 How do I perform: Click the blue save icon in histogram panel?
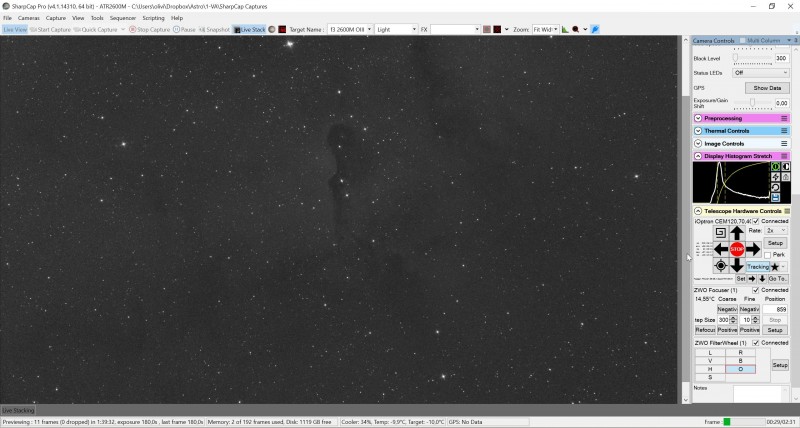click(776, 197)
